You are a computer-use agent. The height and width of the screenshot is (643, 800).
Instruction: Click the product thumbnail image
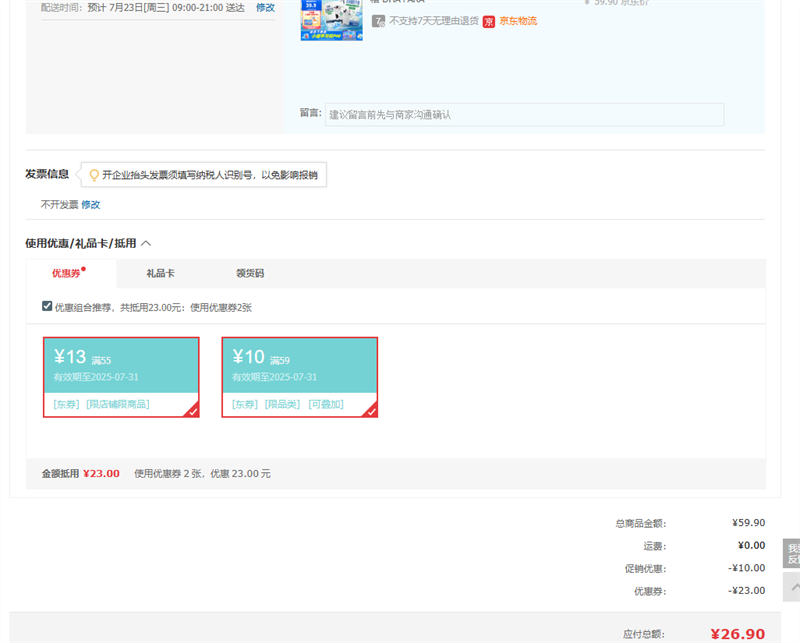(331, 20)
